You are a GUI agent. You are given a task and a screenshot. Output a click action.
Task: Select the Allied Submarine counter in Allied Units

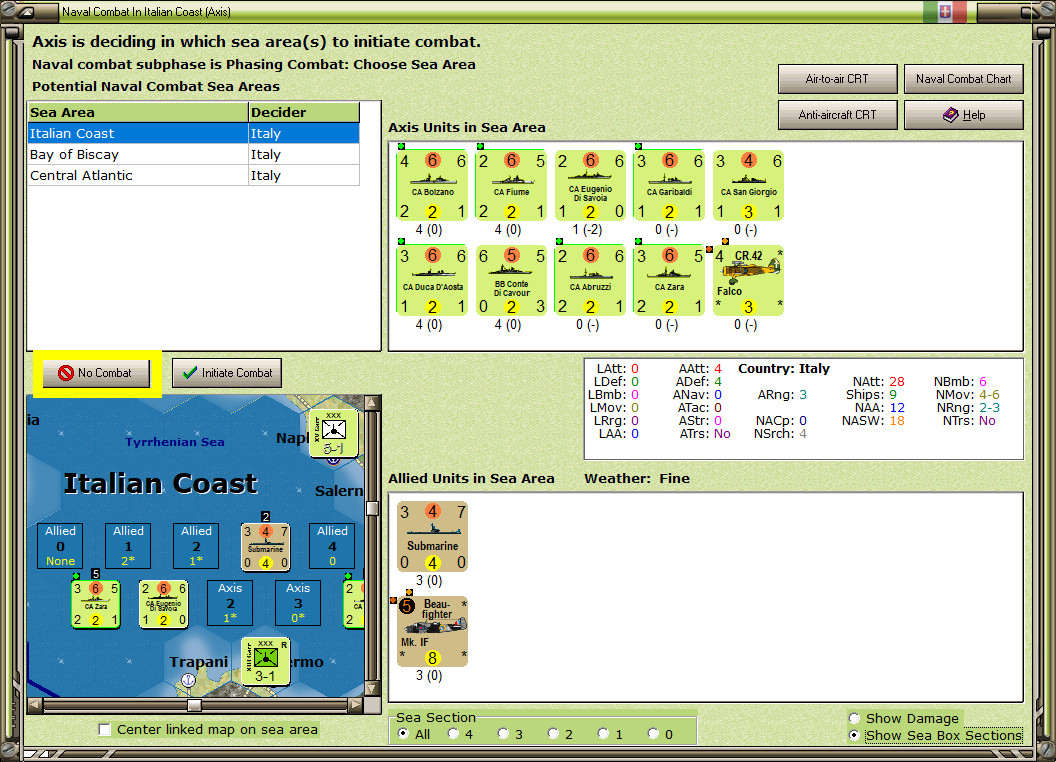pos(432,537)
